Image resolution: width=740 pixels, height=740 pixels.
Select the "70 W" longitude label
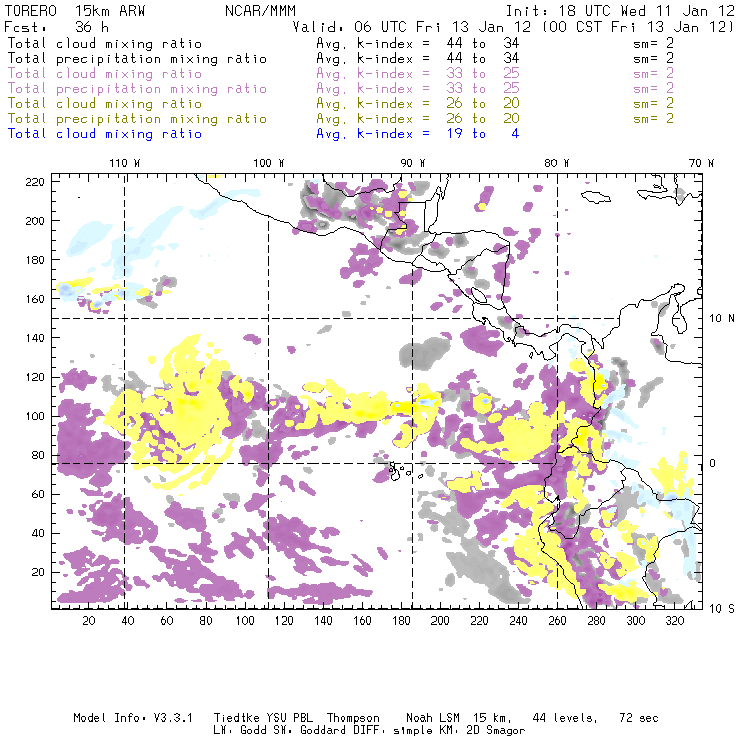701,163
